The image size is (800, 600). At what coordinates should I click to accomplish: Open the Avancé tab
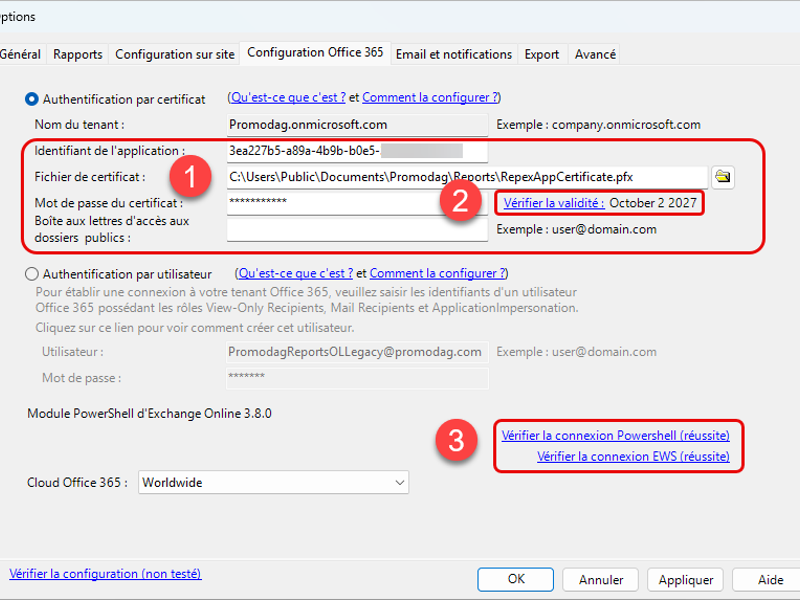(x=595, y=54)
